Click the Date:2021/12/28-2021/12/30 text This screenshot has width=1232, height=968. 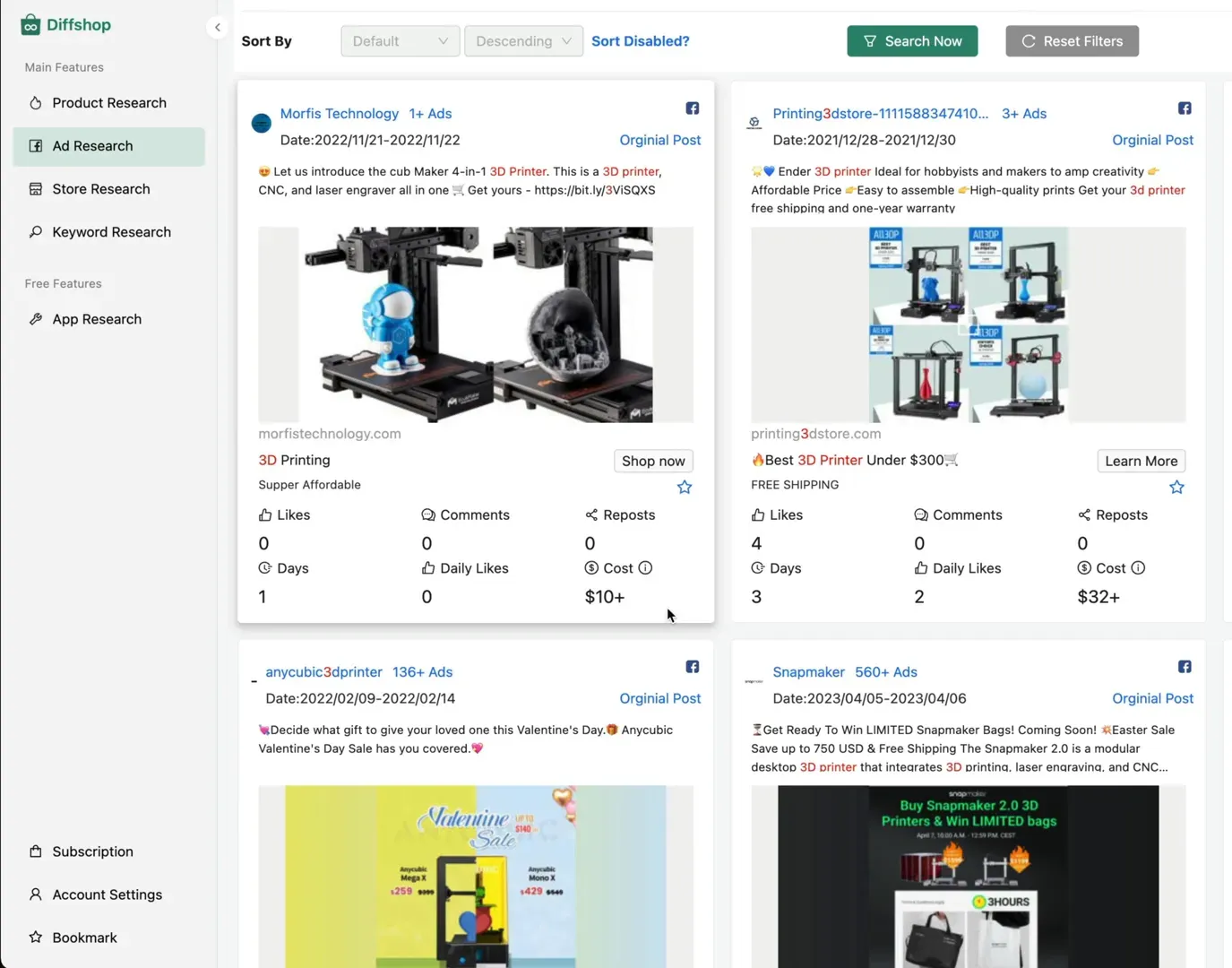pos(864,140)
